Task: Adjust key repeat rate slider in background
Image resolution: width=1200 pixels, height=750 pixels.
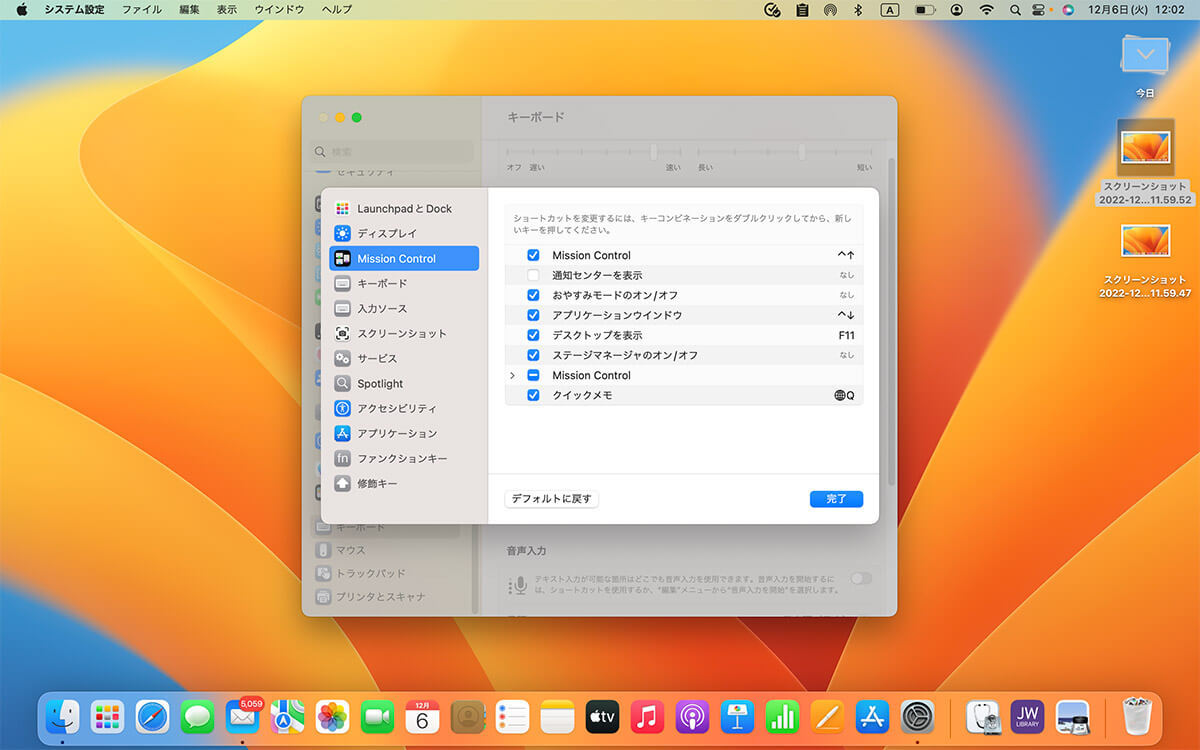Action: 654,152
